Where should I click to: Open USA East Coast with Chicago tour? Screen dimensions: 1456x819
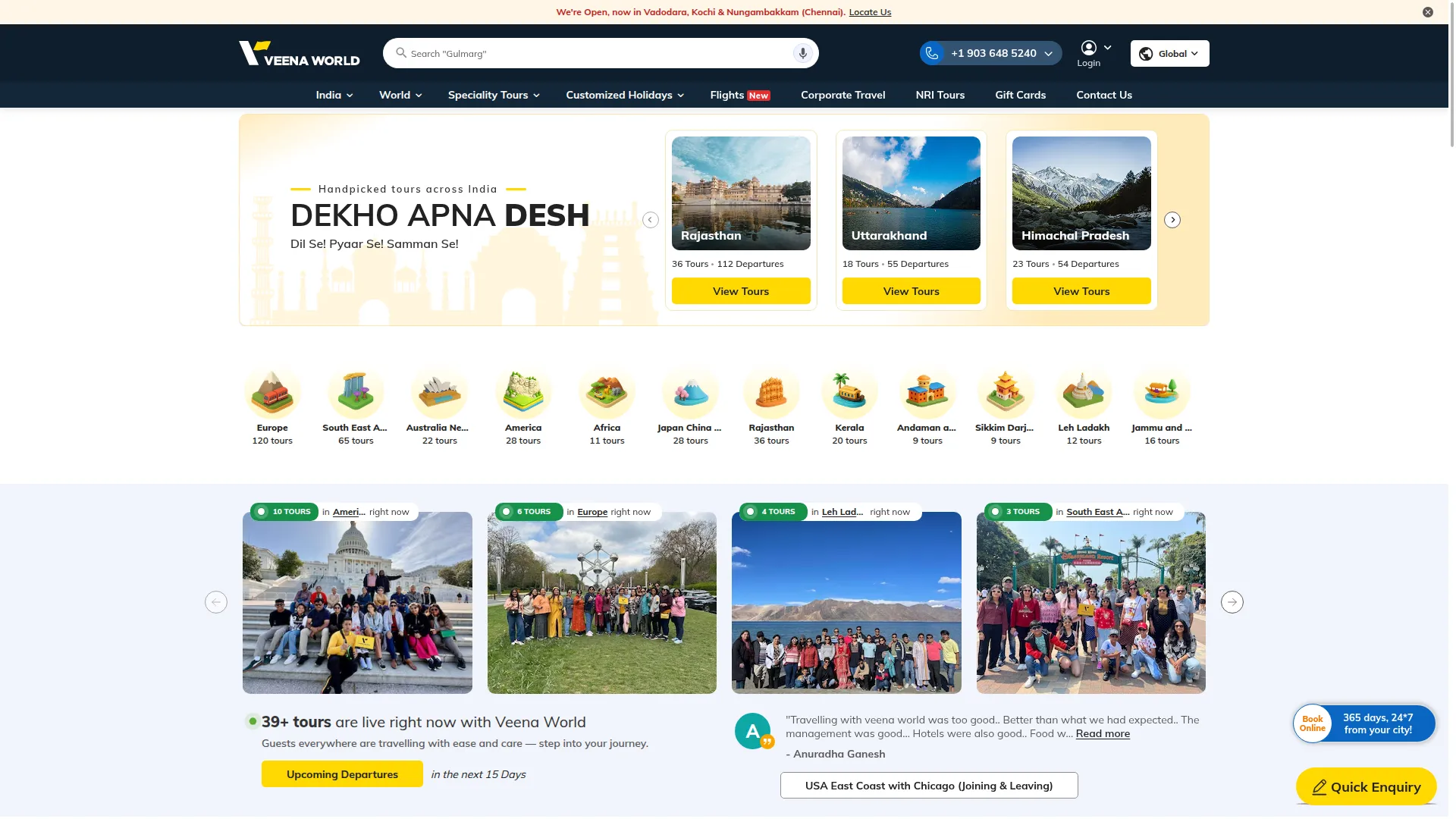coord(929,786)
